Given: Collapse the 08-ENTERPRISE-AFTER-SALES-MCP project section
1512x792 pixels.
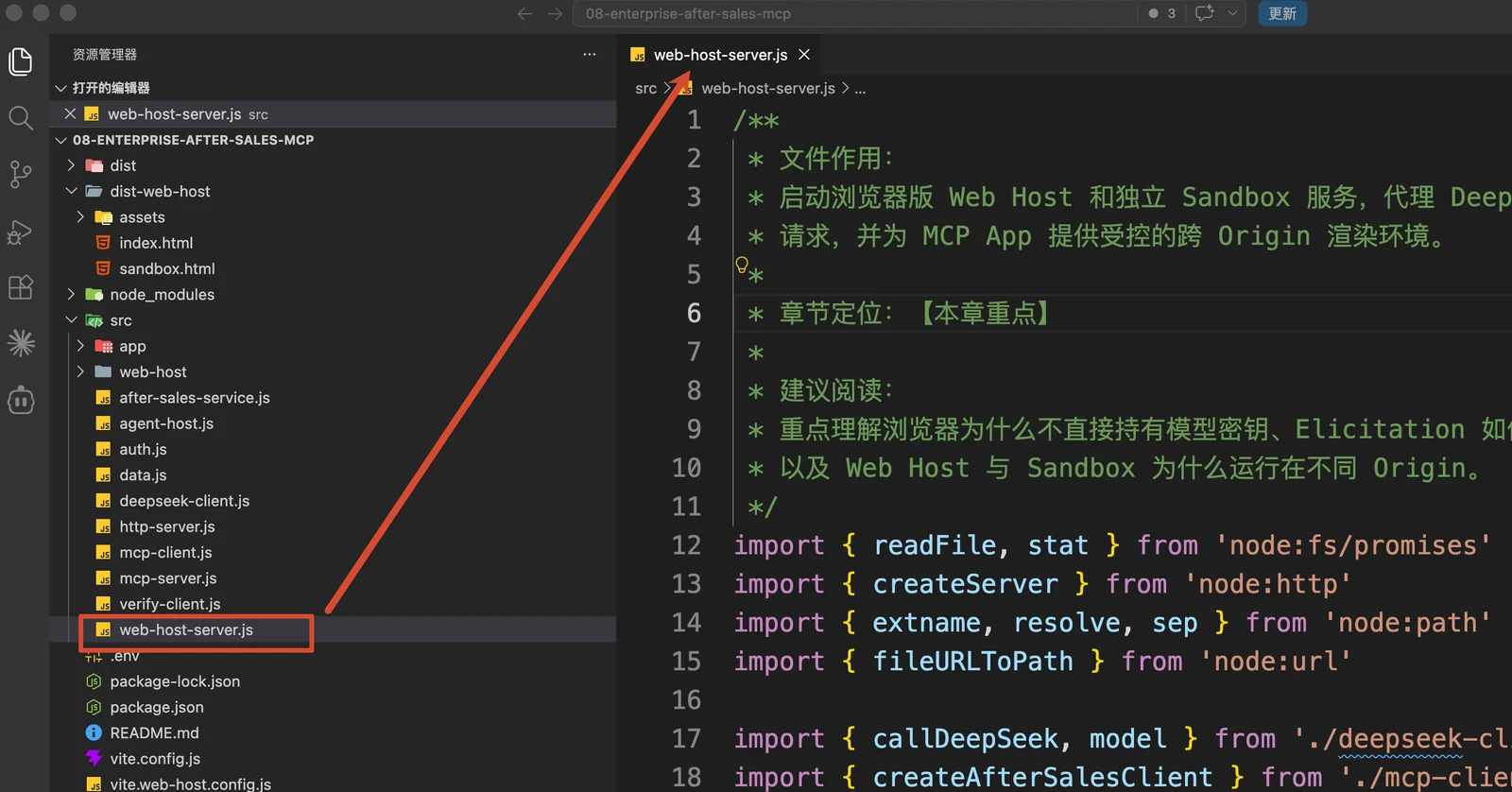Looking at the screenshot, I should coord(61,140).
